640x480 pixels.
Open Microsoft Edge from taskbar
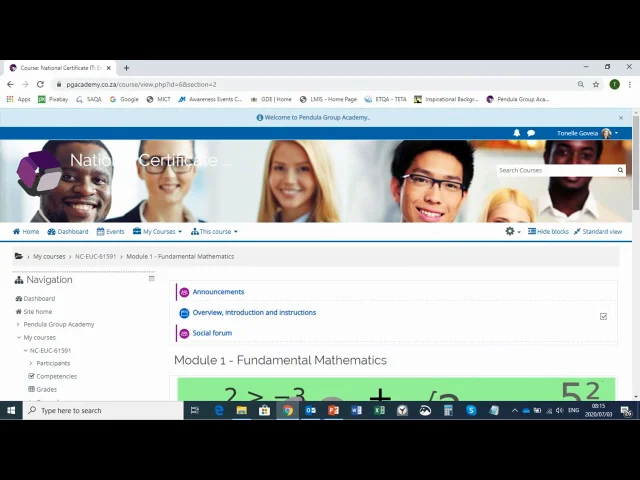[x=219, y=411]
